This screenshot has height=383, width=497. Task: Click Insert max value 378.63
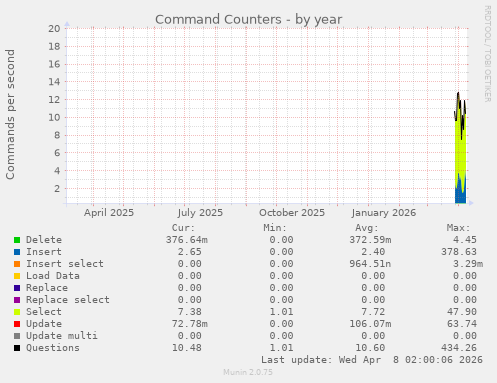tap(459, 252)
